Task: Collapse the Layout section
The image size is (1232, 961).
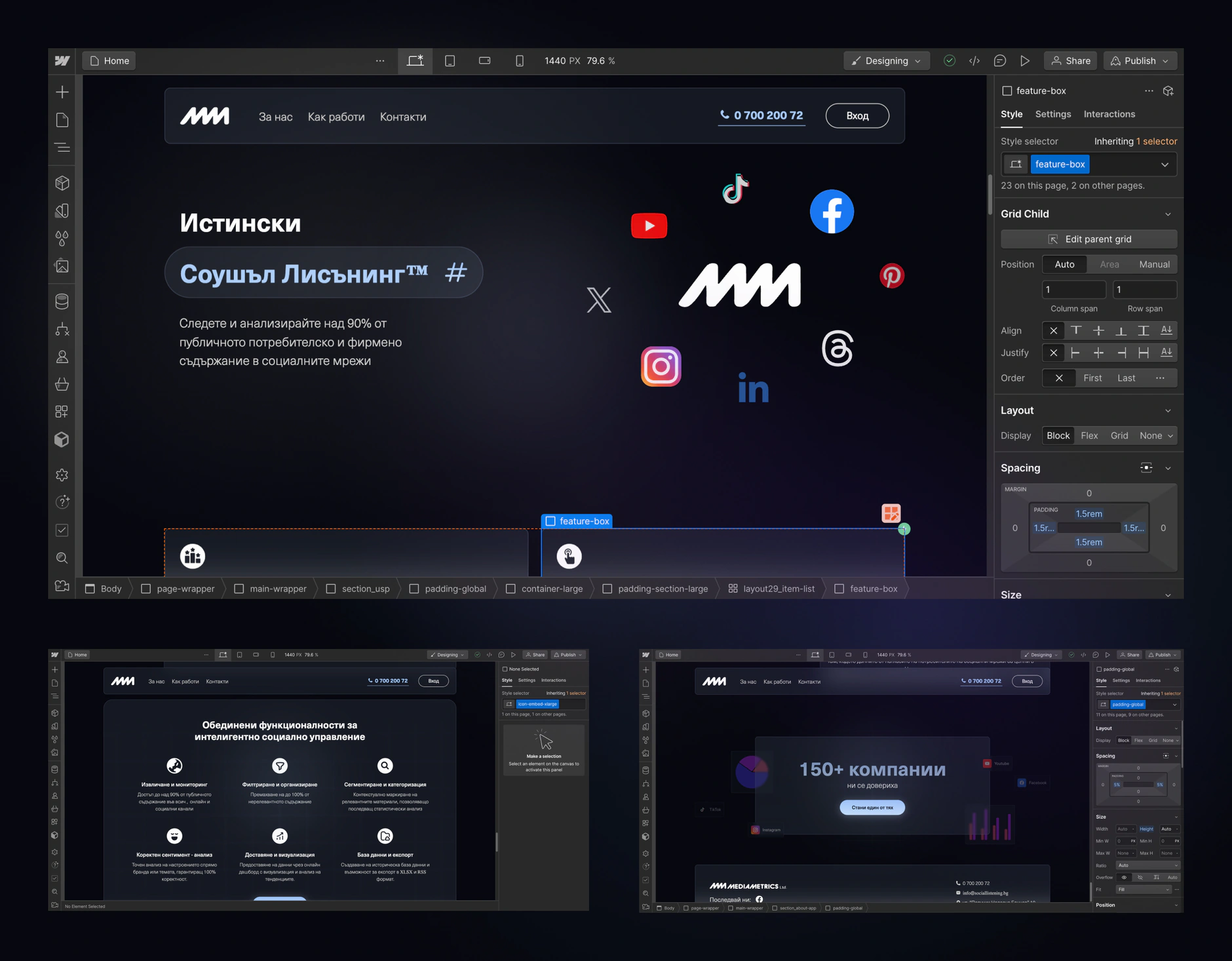Action: point(1168,411)
